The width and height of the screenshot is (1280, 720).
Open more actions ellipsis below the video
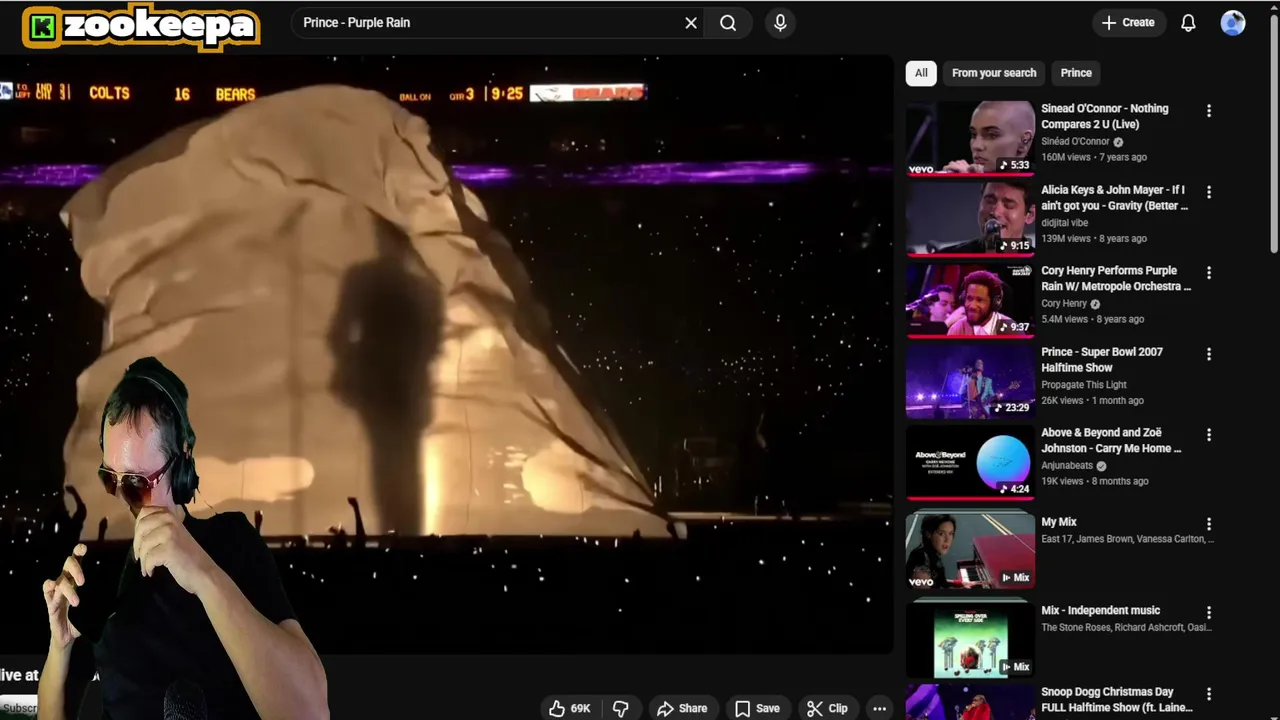point(879,708)
